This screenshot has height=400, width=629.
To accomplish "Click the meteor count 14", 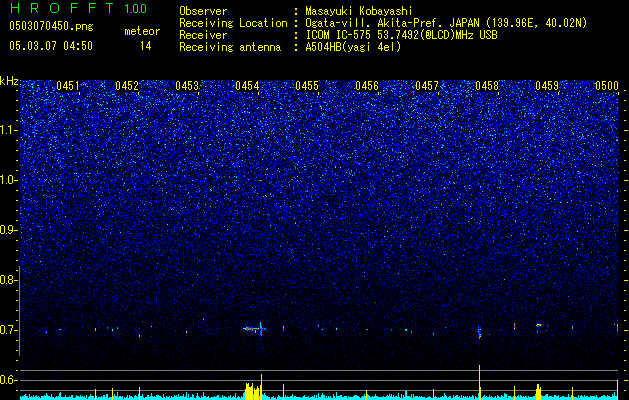I will [146, 46].
